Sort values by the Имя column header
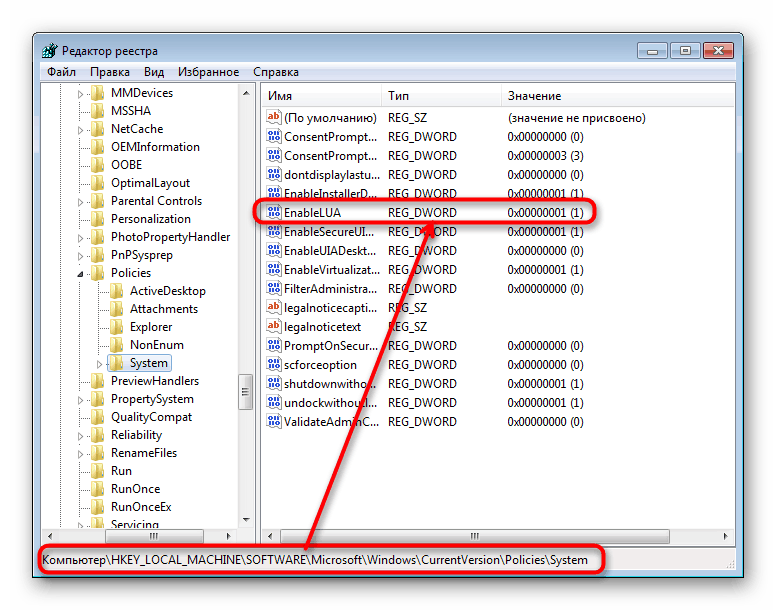The image size is (776, 610). pyautogui.click(x=322, y=96)
